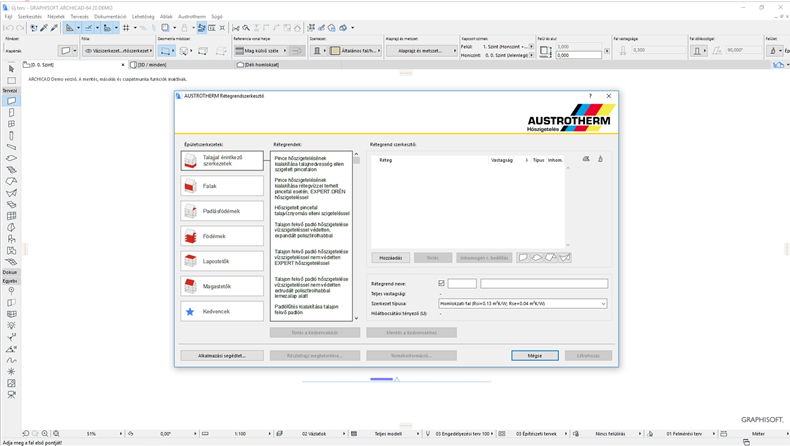790x446 pixels.
Task: Toggle the checkbox next to Rétegrend neve
Action: 441,283
